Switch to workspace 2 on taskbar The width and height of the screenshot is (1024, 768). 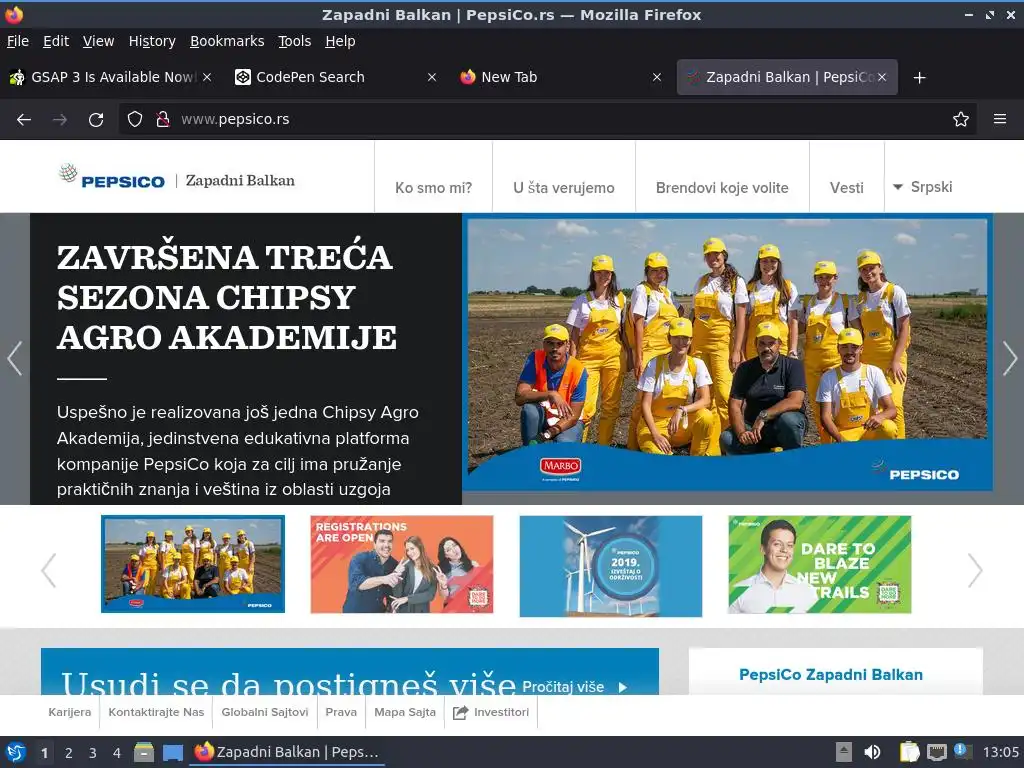pos(69,753)
